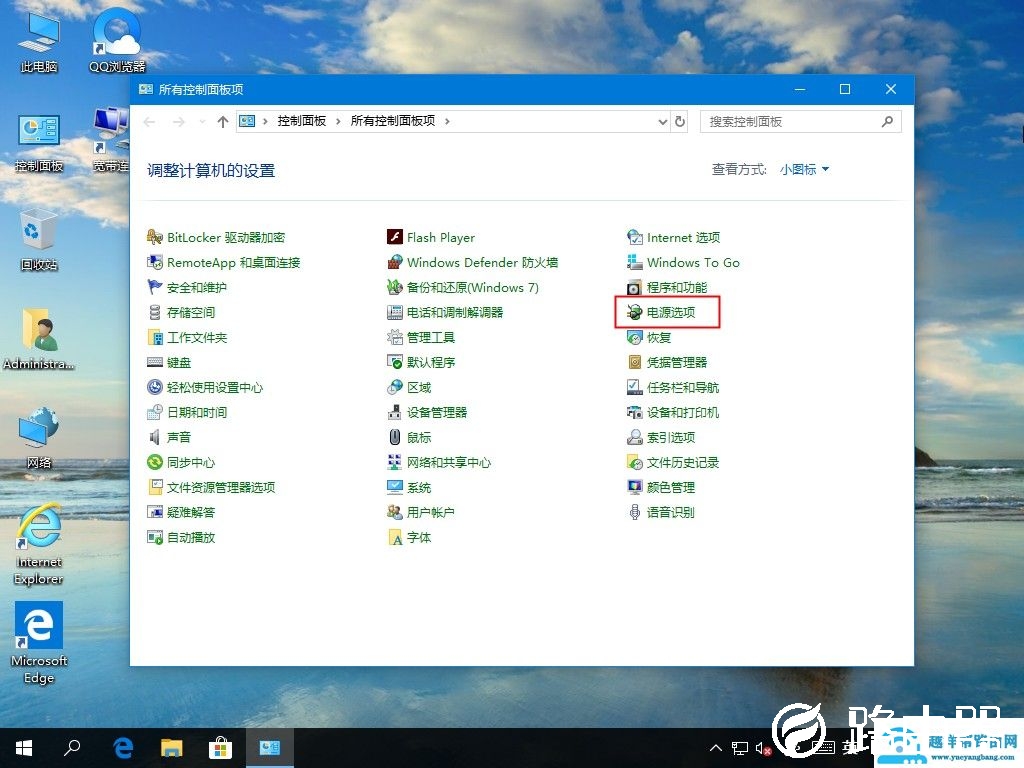Viewport: 1024px width, 768px height.
Task: Open the Windows Start menu
Action: coord(24,748)
